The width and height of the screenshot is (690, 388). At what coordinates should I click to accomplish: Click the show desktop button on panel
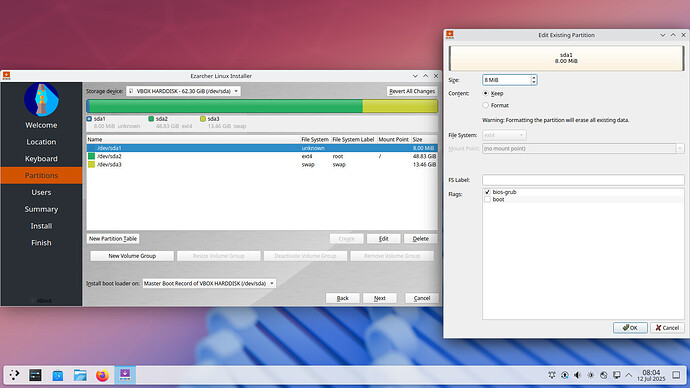pos(676,375)
